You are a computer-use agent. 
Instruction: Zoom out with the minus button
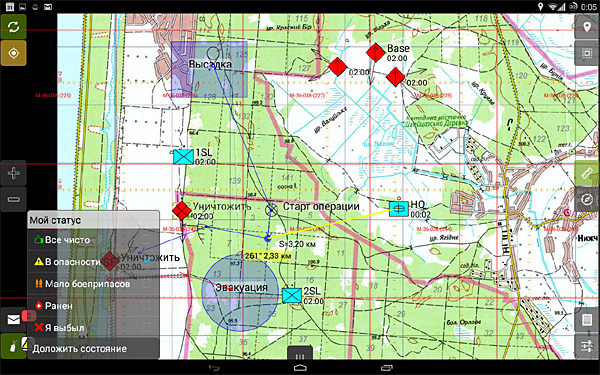click(13, 199)
